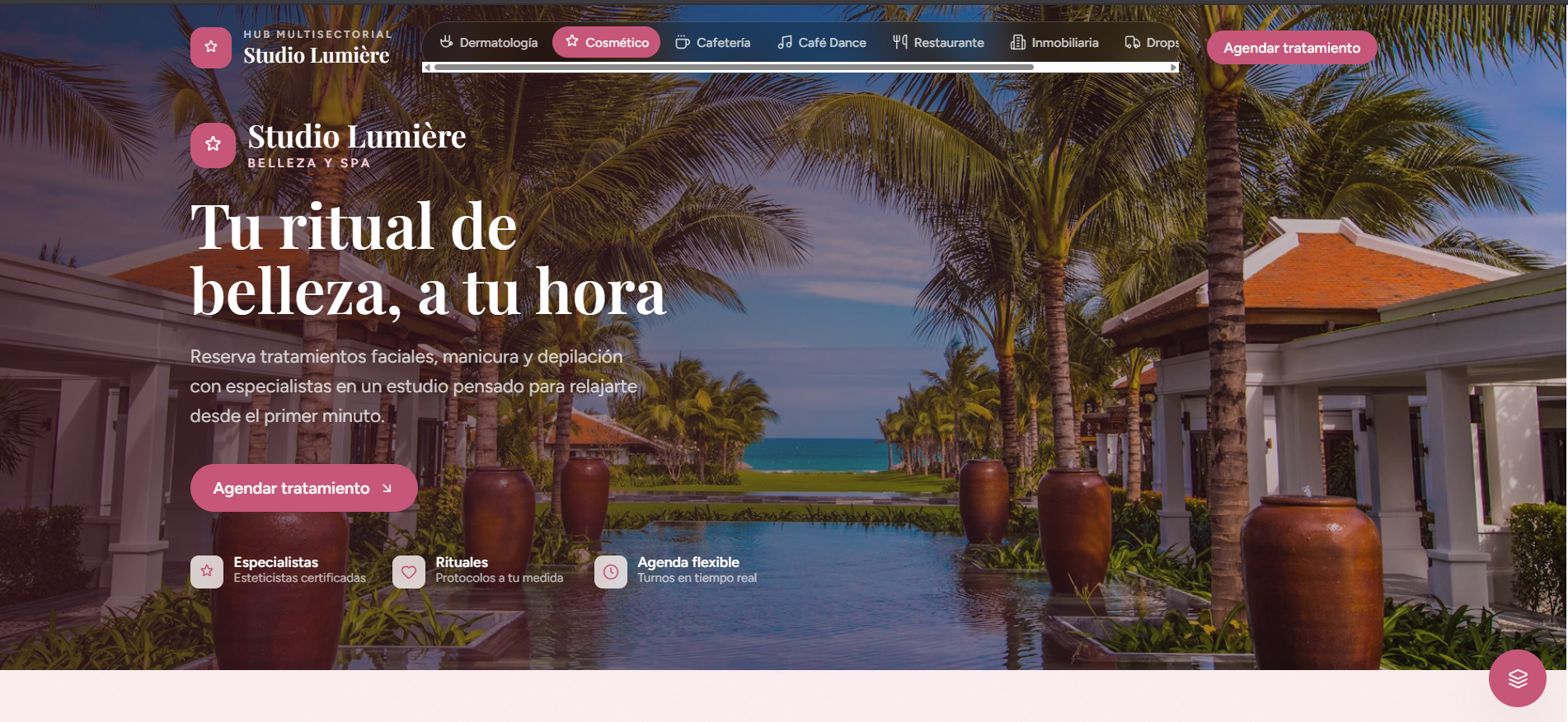Click the Agenda flexible clock icon tile
This screenshot has height=722, width=1568.
(x=611, y=571)
